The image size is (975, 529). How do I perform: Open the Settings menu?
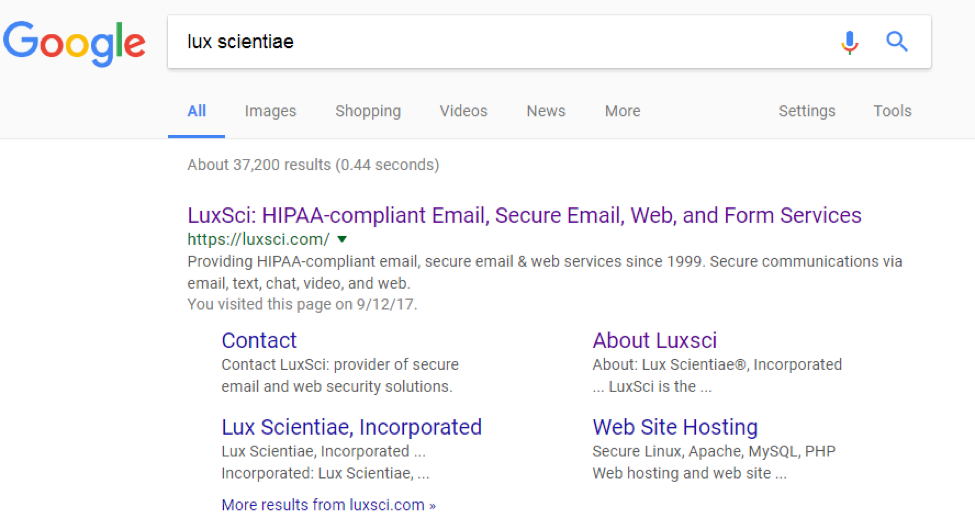[x=806, y=111]
